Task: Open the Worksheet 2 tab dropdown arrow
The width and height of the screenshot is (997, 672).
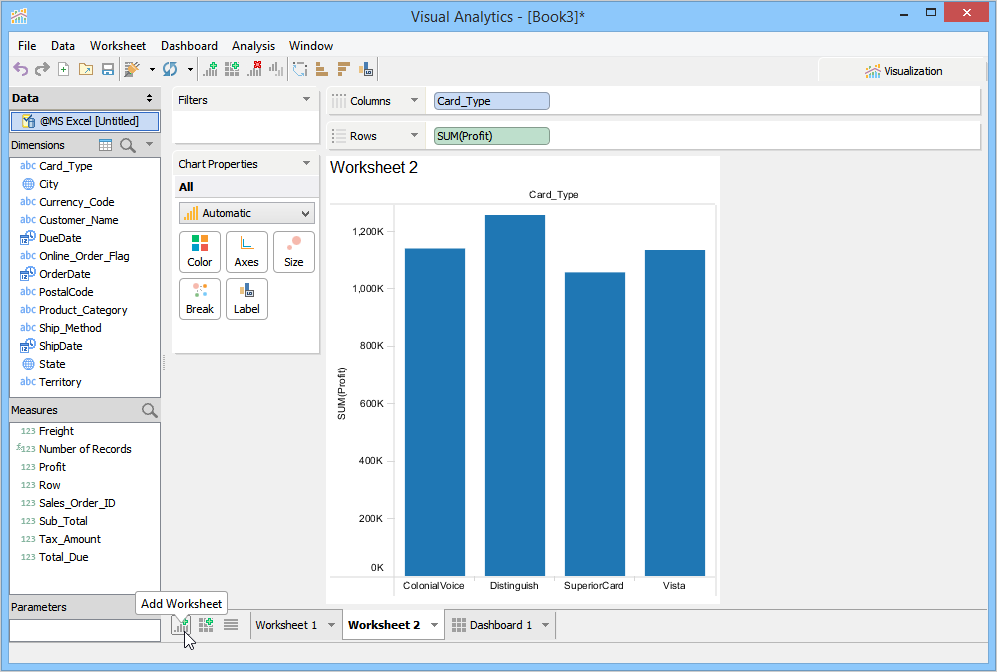Action: (x=434, y=625)
